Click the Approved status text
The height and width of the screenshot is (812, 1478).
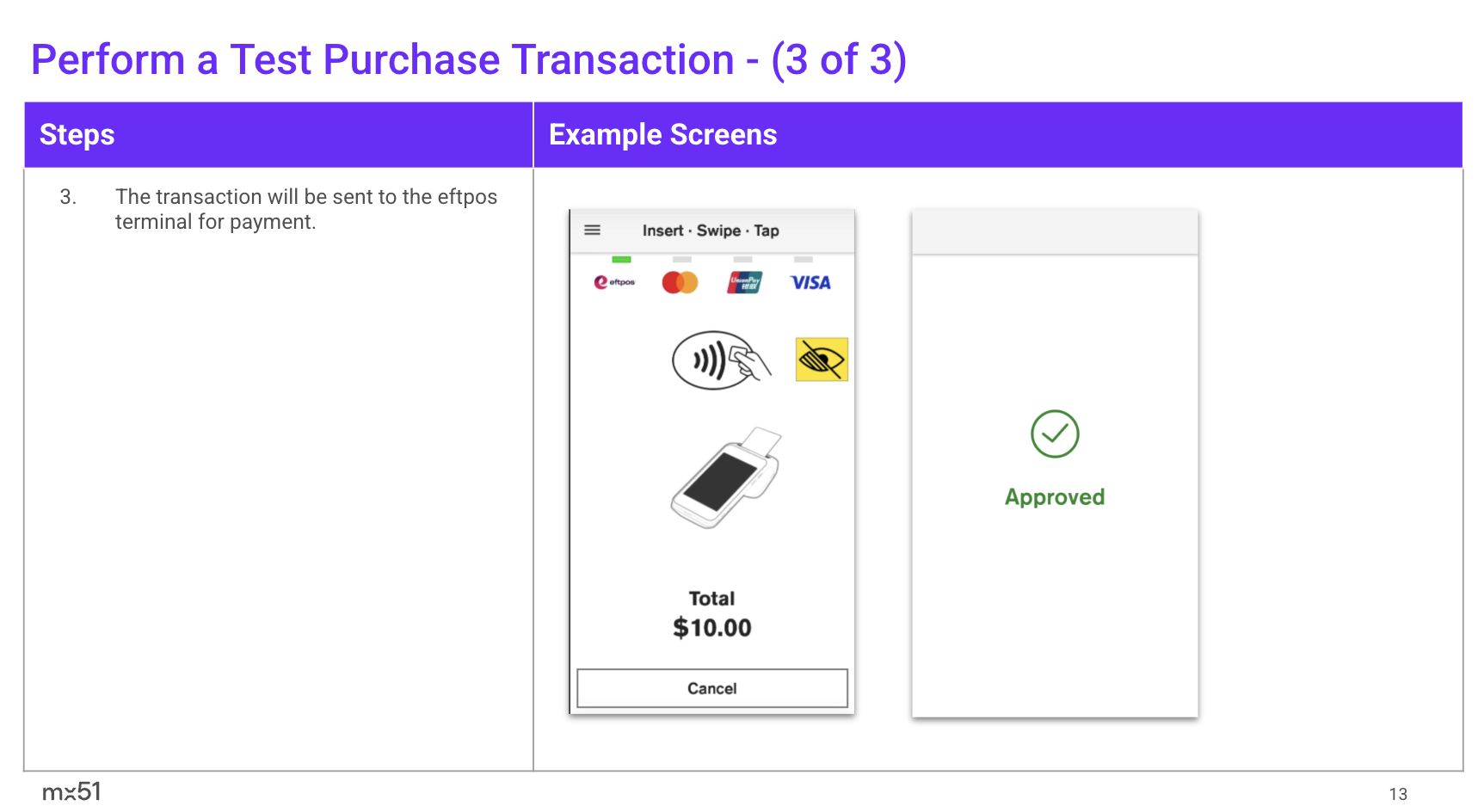[x=1054, y=497]
